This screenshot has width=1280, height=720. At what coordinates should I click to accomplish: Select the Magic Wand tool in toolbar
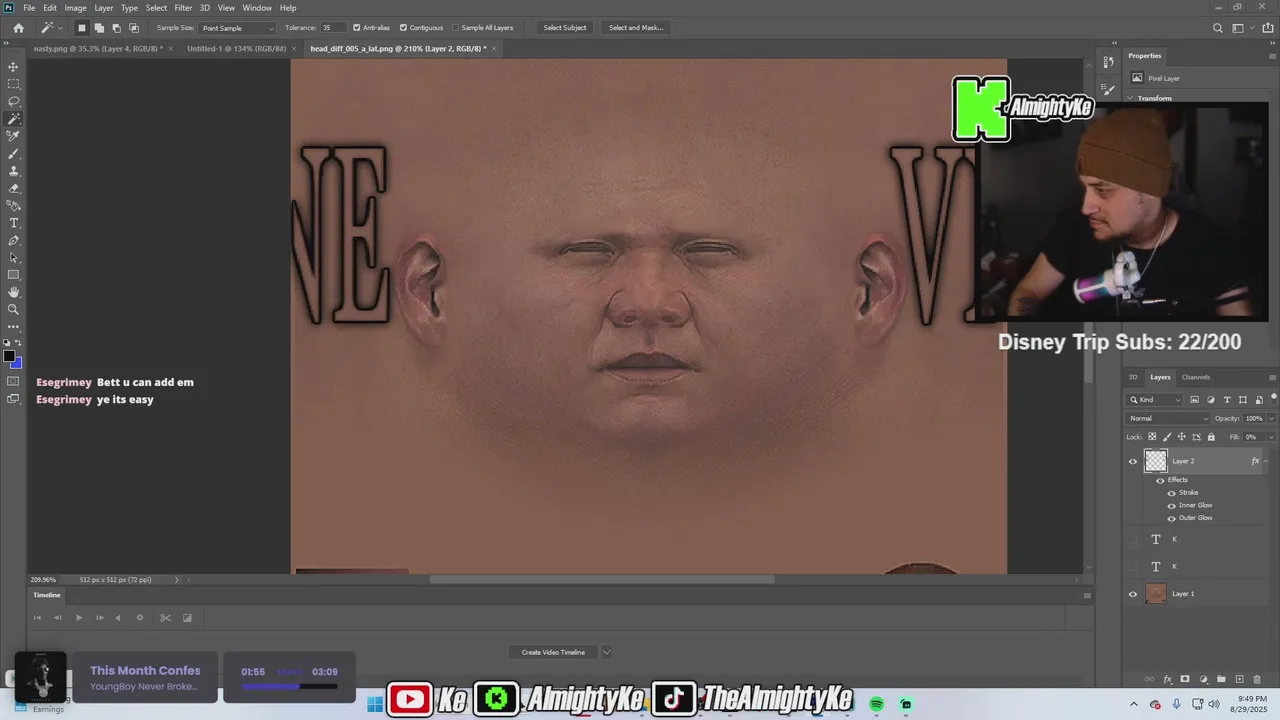point(14,119)
